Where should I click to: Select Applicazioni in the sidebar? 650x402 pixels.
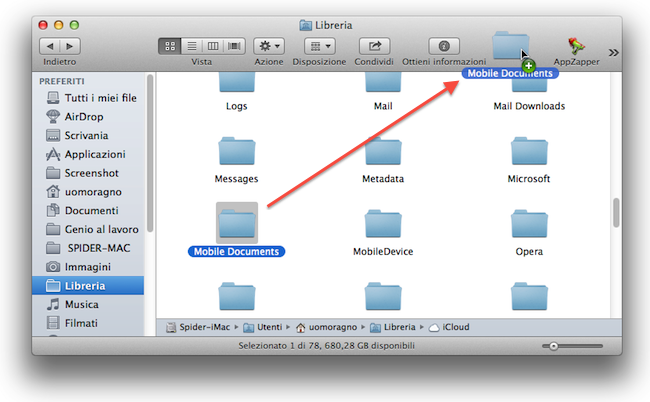click(94, 154)
